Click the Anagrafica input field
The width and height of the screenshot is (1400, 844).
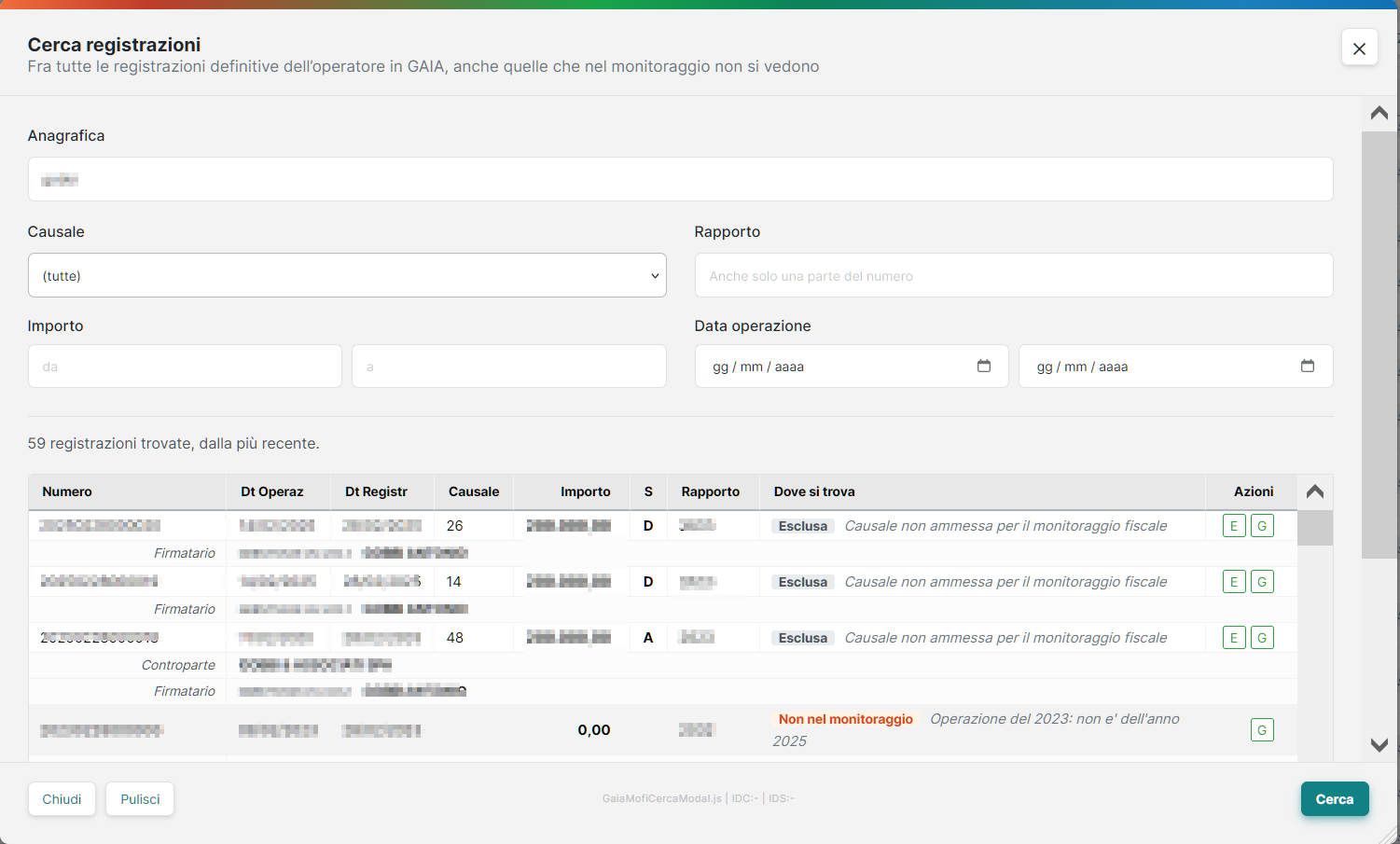680,179
